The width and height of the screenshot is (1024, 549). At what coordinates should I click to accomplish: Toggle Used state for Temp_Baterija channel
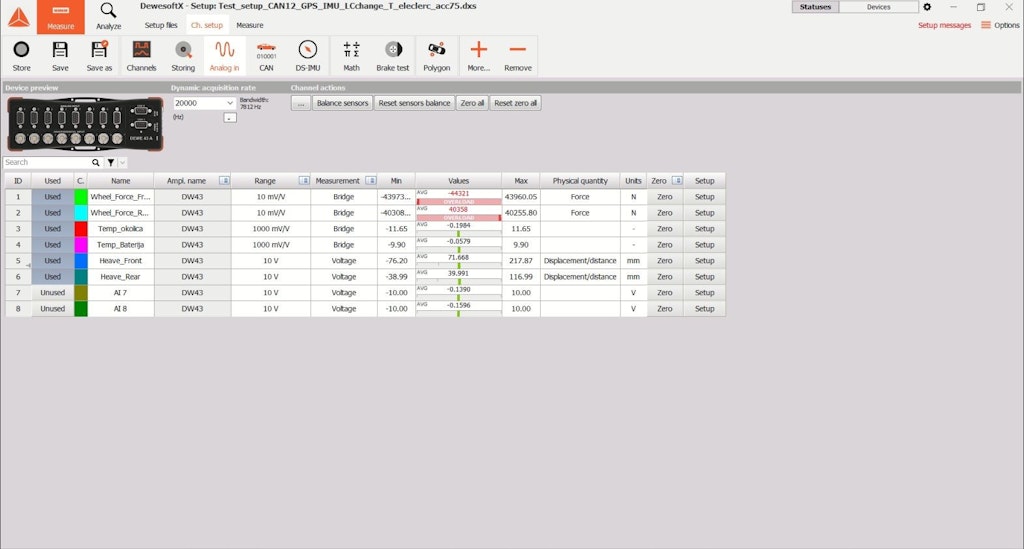53,245
